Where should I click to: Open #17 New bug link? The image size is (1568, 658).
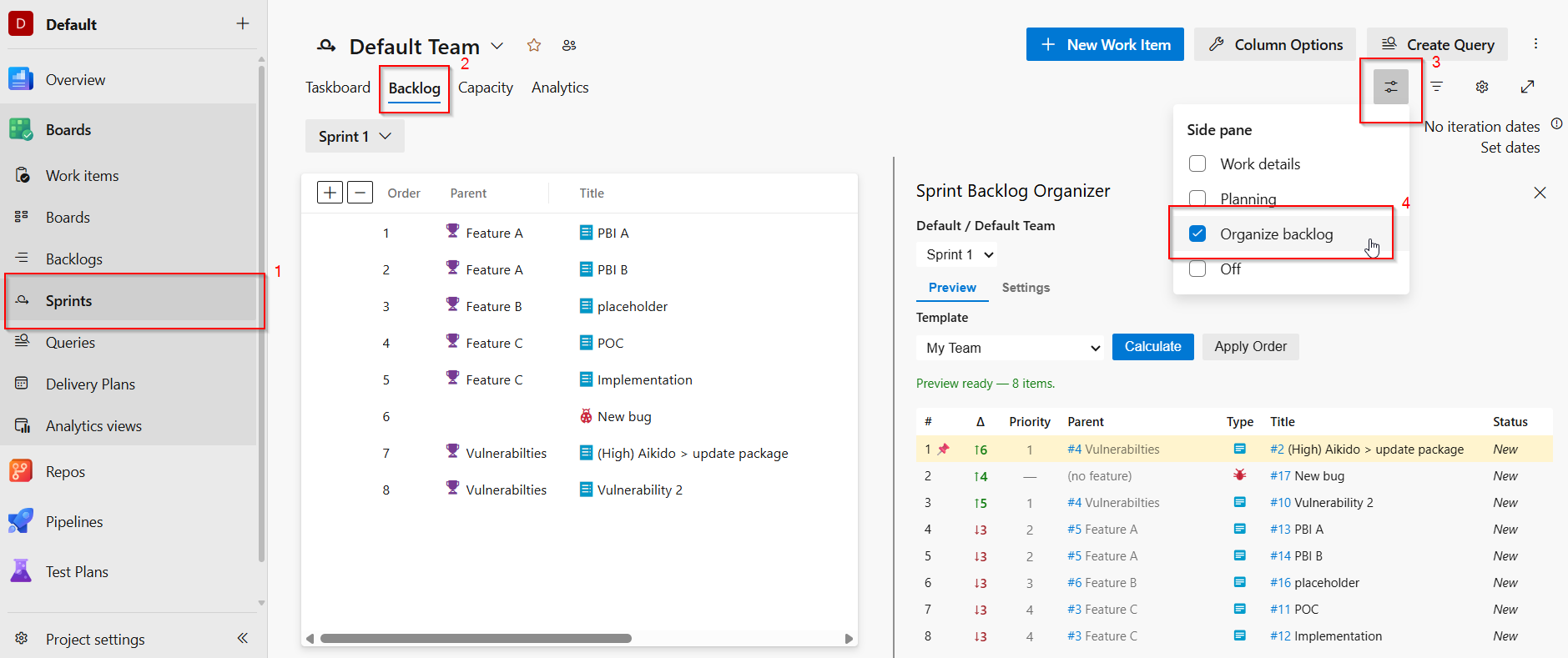tap(1307, 475)
